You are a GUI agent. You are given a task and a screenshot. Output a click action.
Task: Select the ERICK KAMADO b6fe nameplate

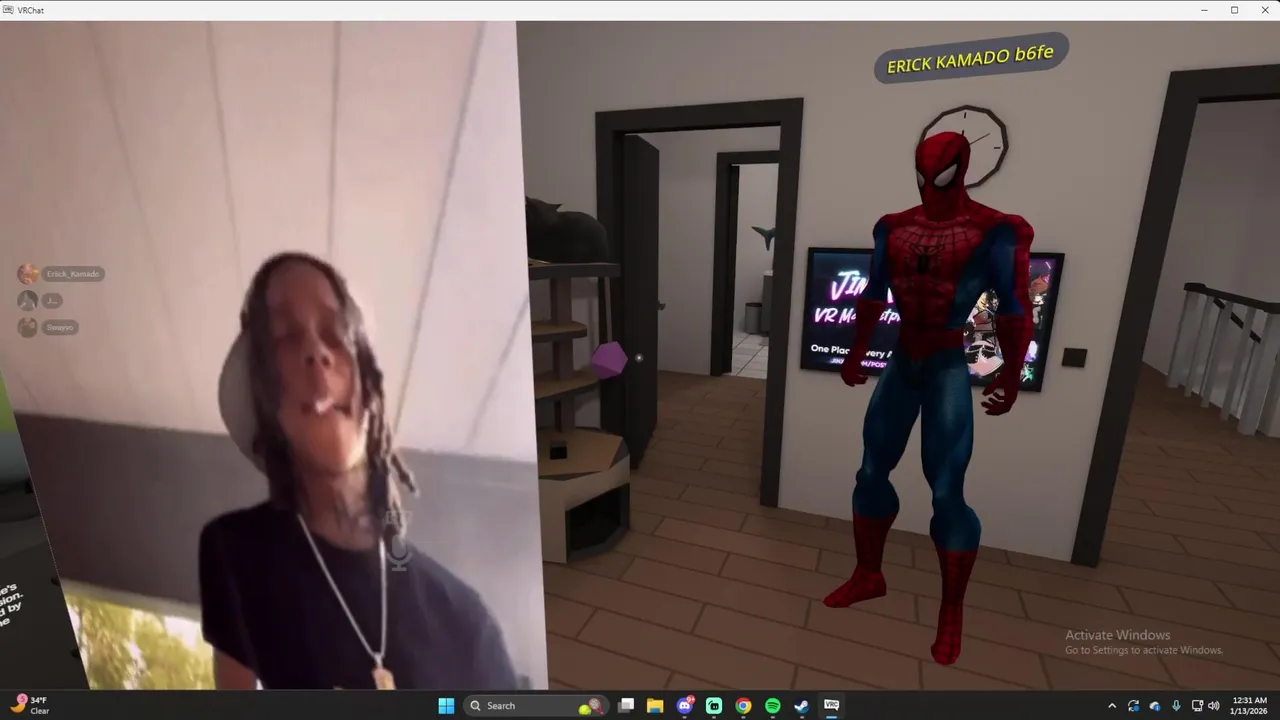pos(970,57)
